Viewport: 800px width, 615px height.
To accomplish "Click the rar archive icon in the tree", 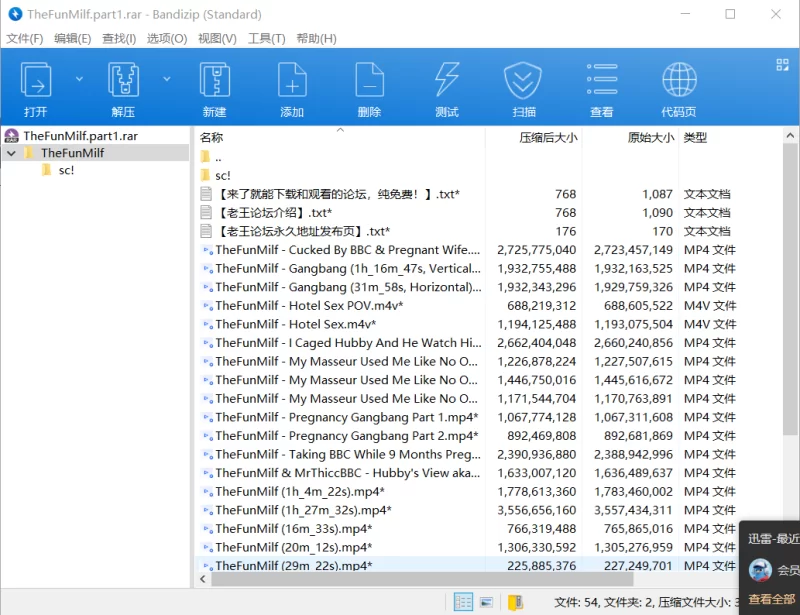I will 11,136.
